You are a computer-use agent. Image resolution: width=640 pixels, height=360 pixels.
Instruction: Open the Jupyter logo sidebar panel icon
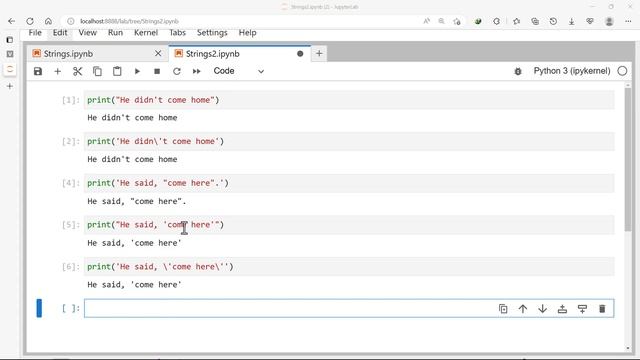pyautogui.click(x=10, y=69)
